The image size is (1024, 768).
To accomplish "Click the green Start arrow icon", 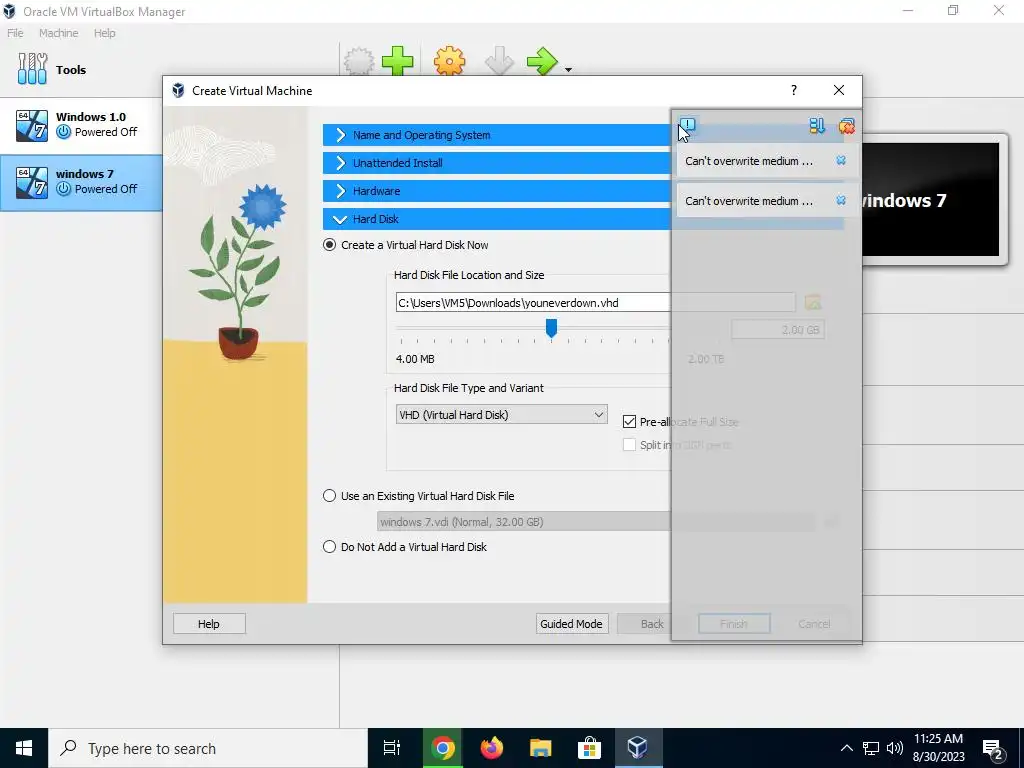I will tap(542, 62).
